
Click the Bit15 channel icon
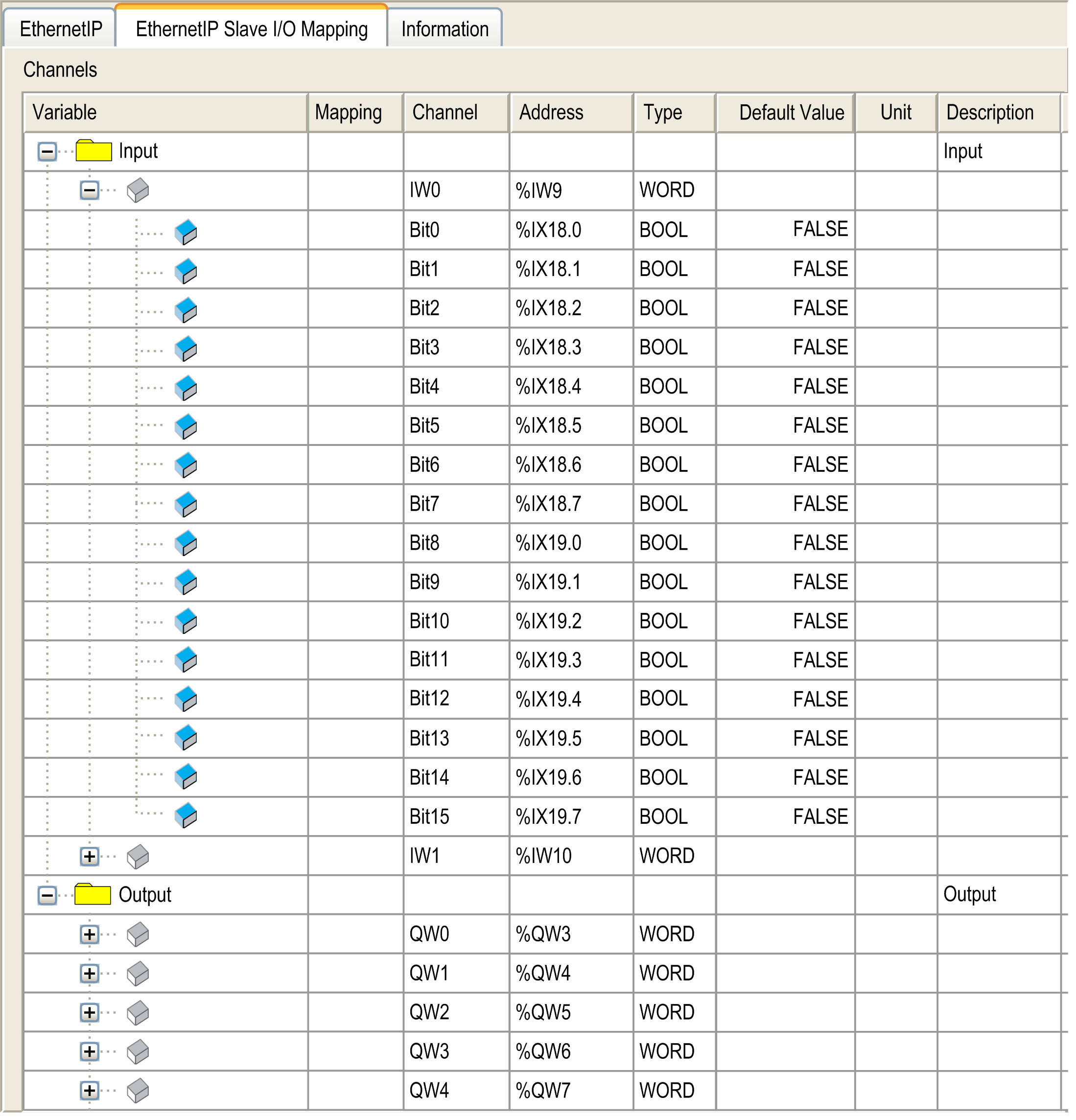[186, 817]
